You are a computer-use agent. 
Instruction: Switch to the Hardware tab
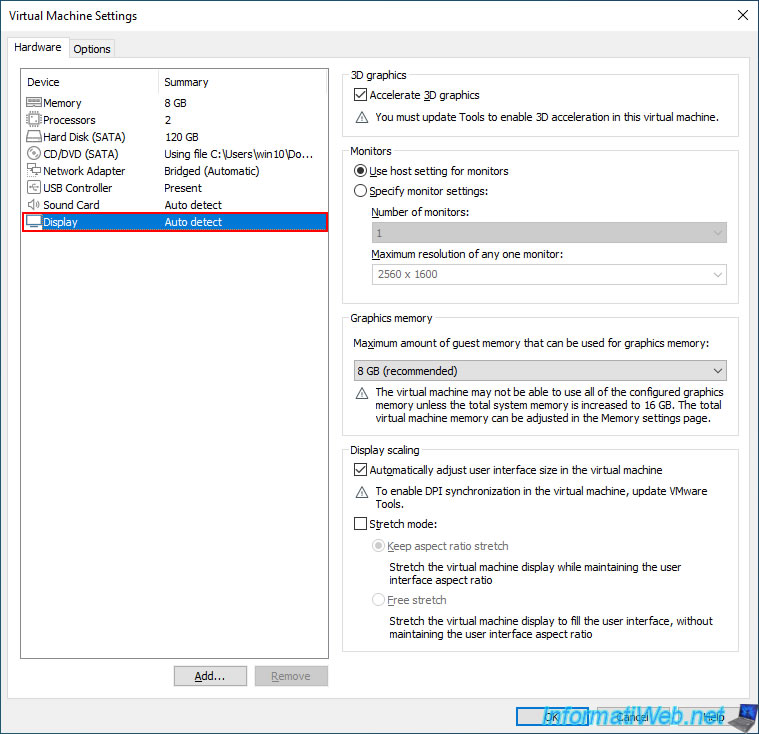[x=38, y=47]
